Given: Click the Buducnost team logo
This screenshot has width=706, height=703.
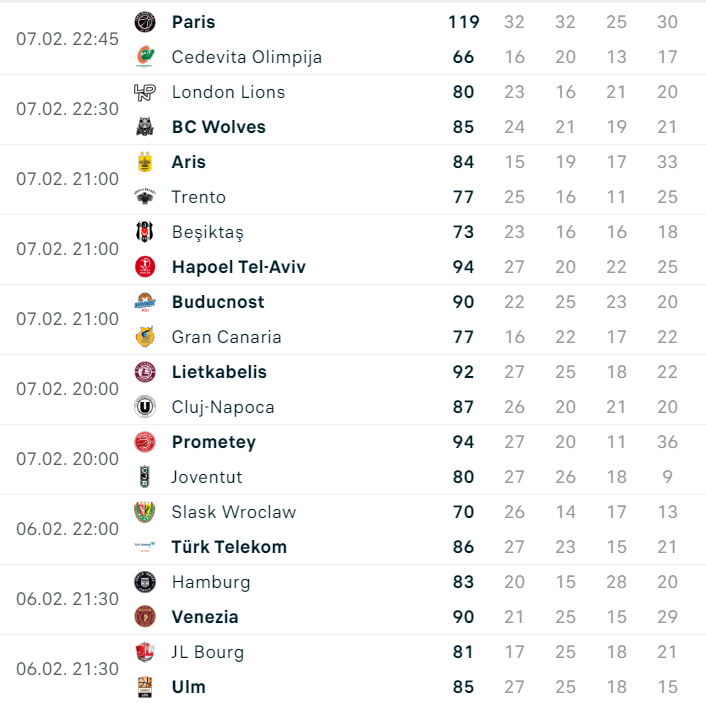Looking at the screenshot, I should coord(145,302).
